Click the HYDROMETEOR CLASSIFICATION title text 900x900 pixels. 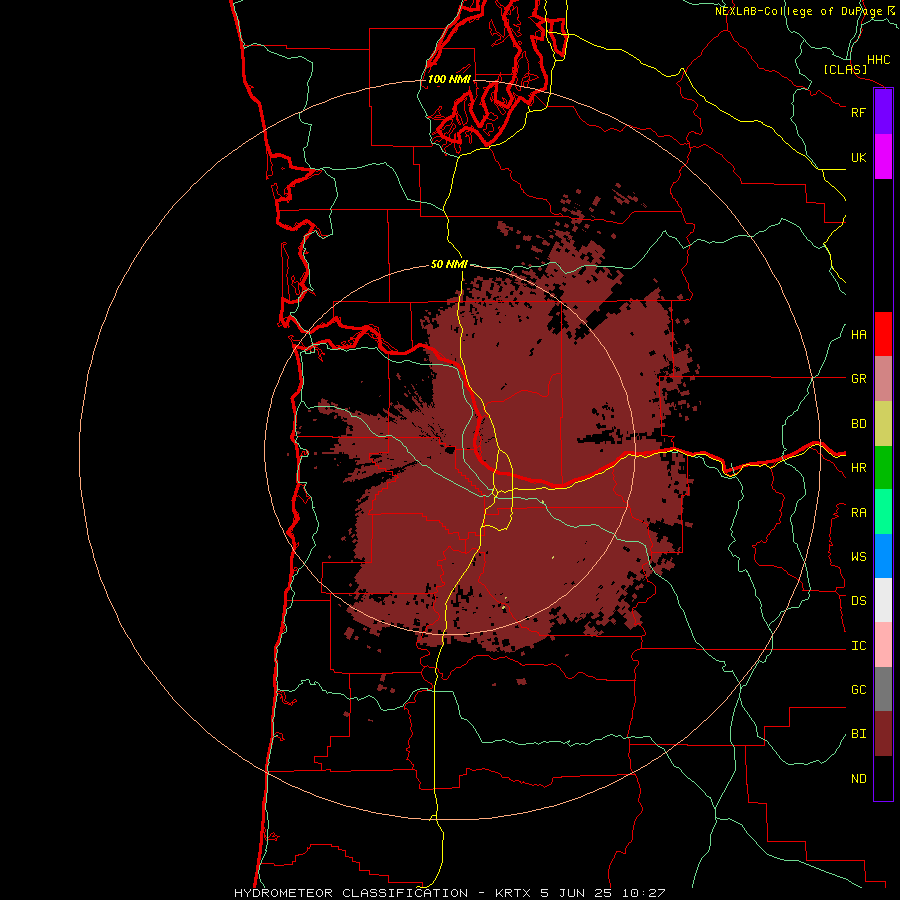(351, 893)
